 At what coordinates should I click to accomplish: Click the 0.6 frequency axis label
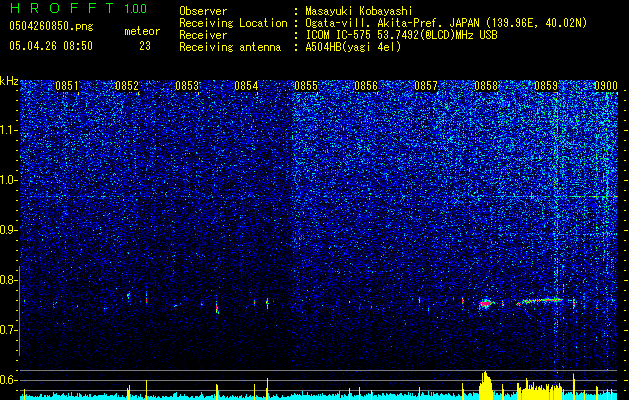pyautogui.click(x=9, y=380)
